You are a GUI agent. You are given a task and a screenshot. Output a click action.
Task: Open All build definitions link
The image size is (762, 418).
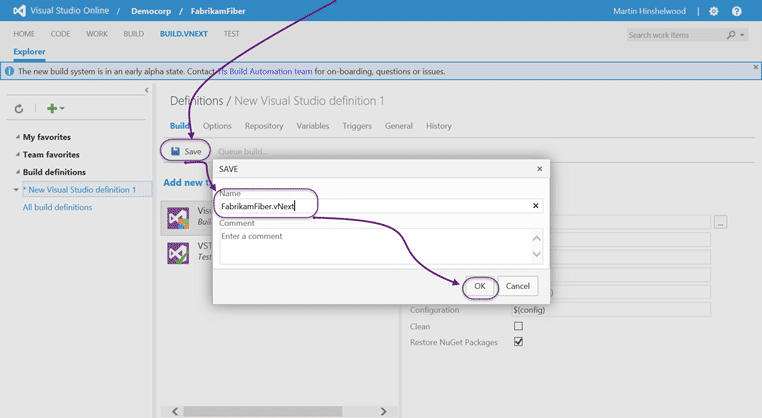(57, 207)
